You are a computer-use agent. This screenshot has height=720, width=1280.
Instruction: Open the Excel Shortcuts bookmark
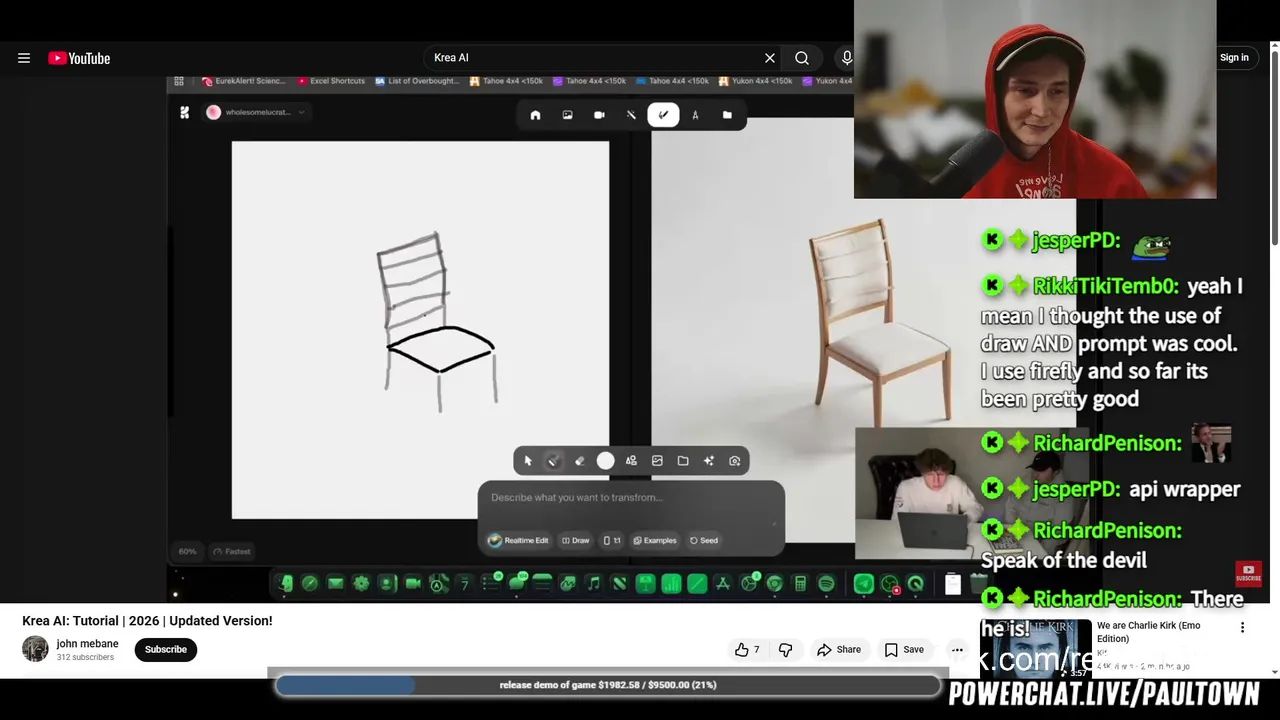point(330,81)
